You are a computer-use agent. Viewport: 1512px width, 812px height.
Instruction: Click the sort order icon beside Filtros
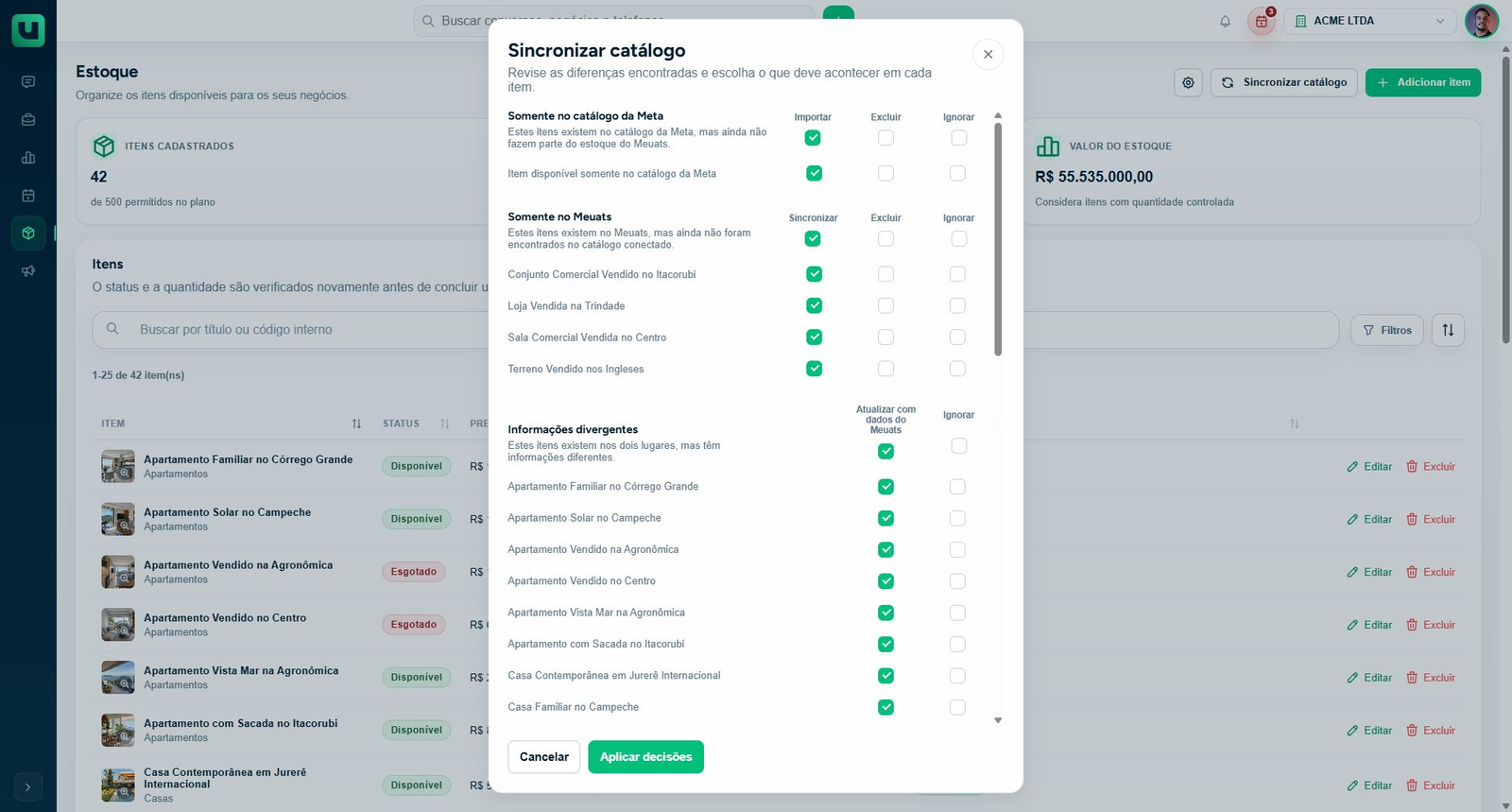tap(1448, 330)
